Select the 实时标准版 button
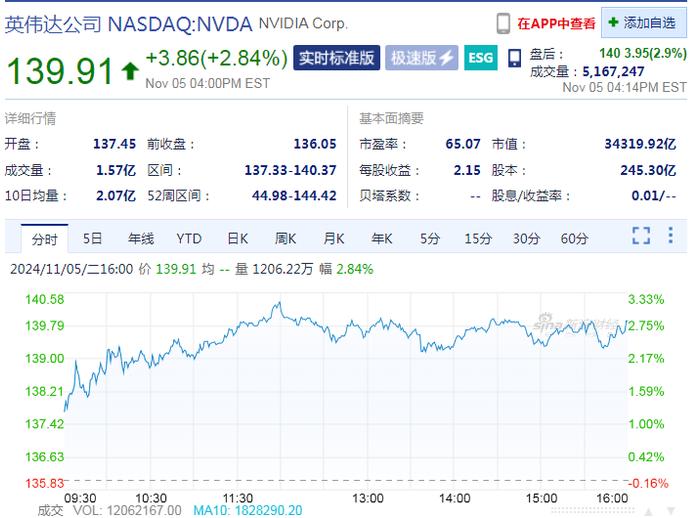Image resolution: width=700 pixels, height=518 pixels. 337,58
